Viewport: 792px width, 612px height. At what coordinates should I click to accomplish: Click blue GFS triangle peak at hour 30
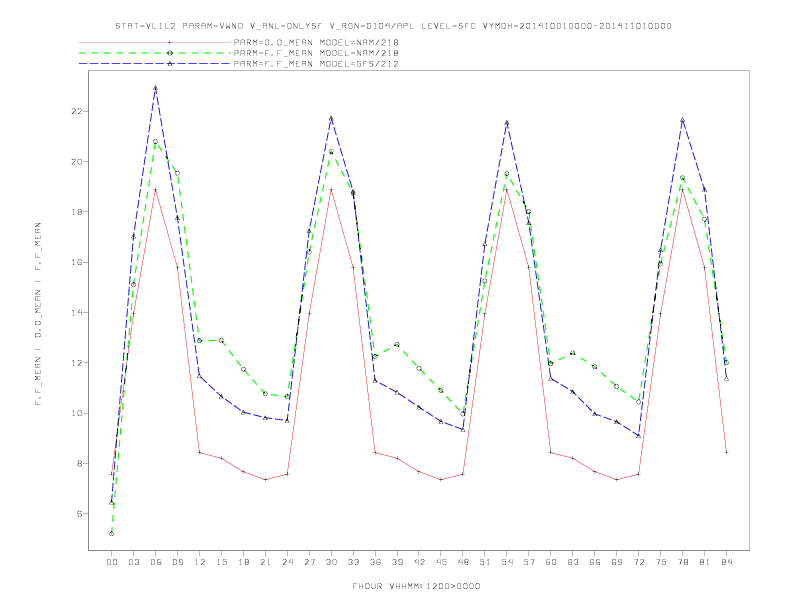pyautogui.click(x=331, y=119)
